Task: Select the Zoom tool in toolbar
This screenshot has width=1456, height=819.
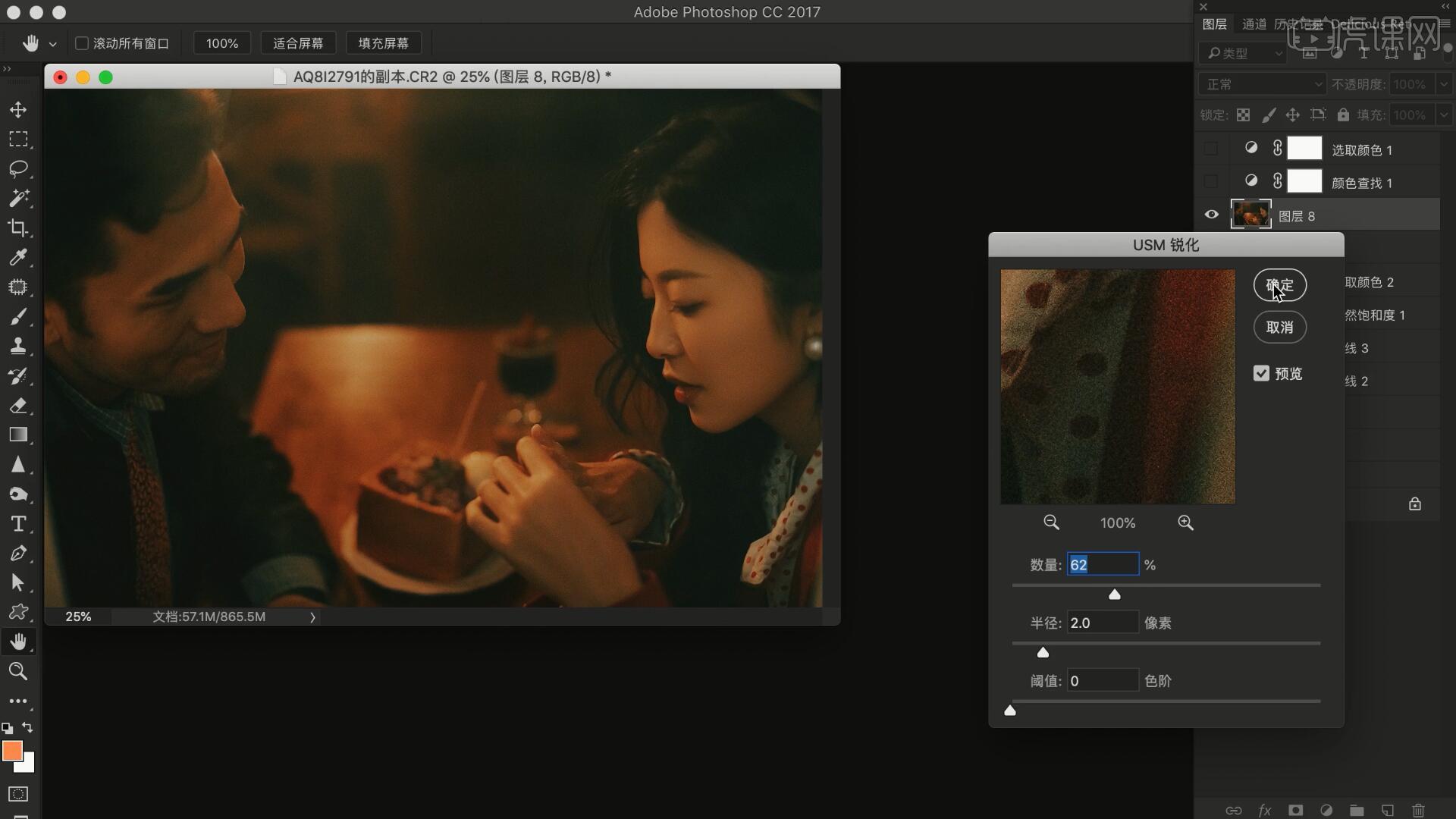Action: coord(18,671)
